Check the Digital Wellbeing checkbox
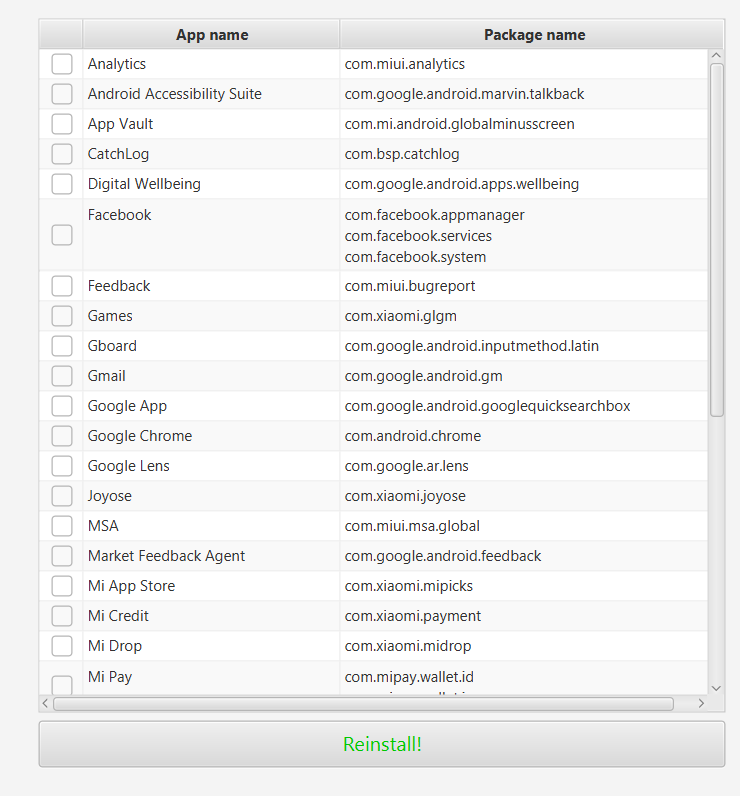The height and width of the screenshot is (796, 740). coord(62,184)
